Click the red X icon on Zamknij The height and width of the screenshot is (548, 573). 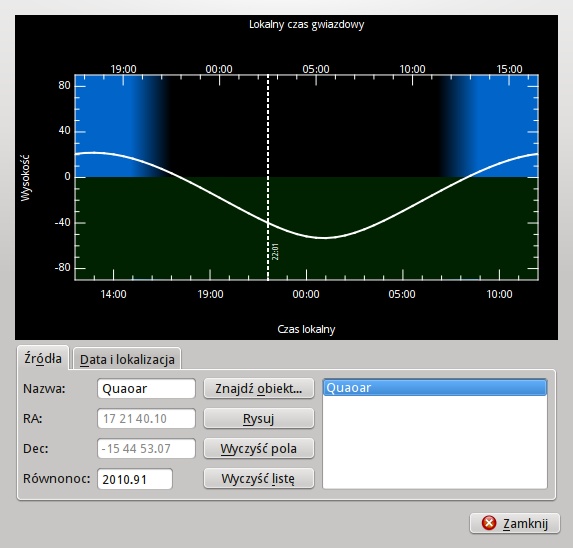489,523
